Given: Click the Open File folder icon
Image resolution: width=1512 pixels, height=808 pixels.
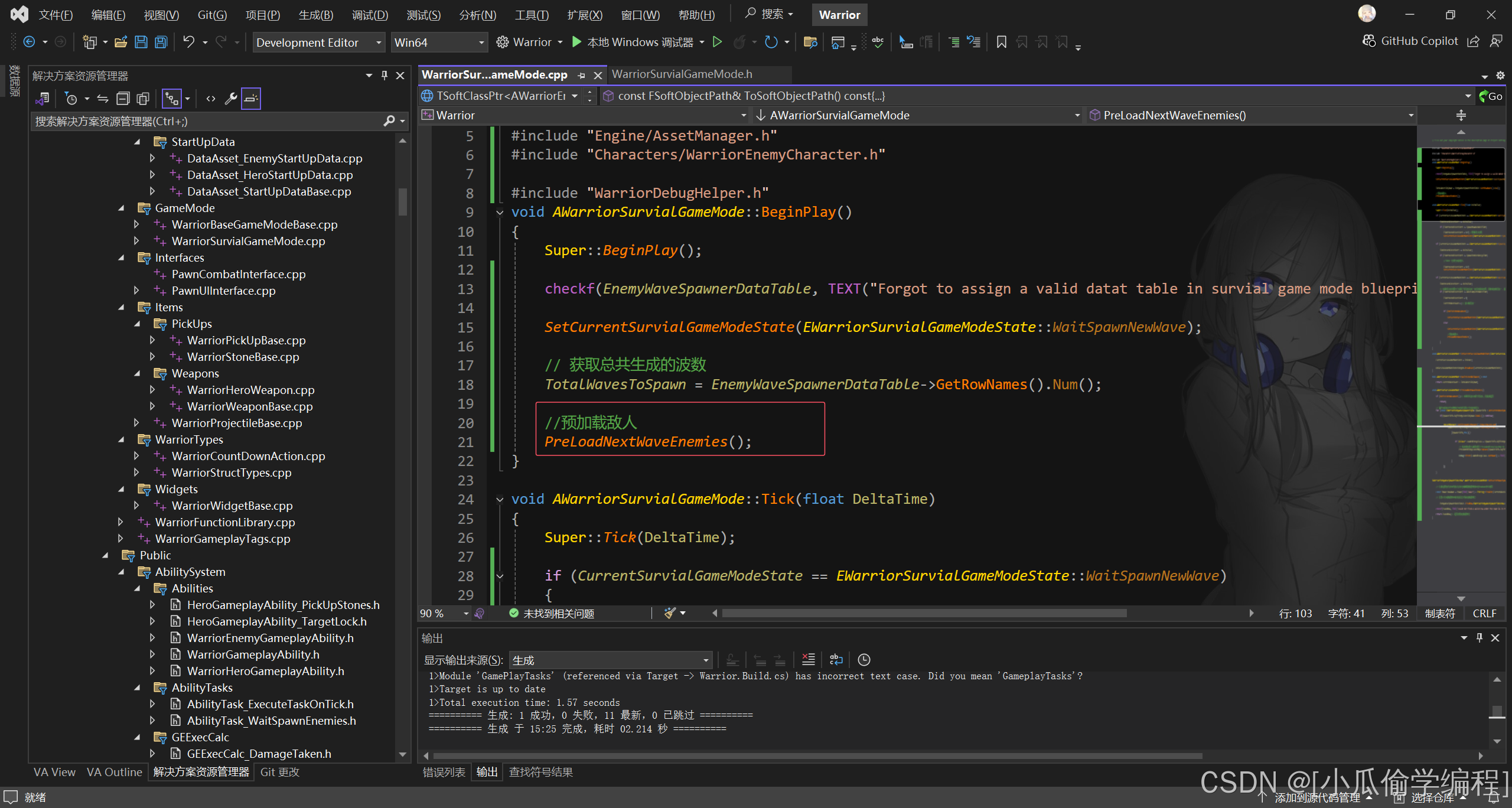Looking at the screenshot, I should (x=121, y=42).
